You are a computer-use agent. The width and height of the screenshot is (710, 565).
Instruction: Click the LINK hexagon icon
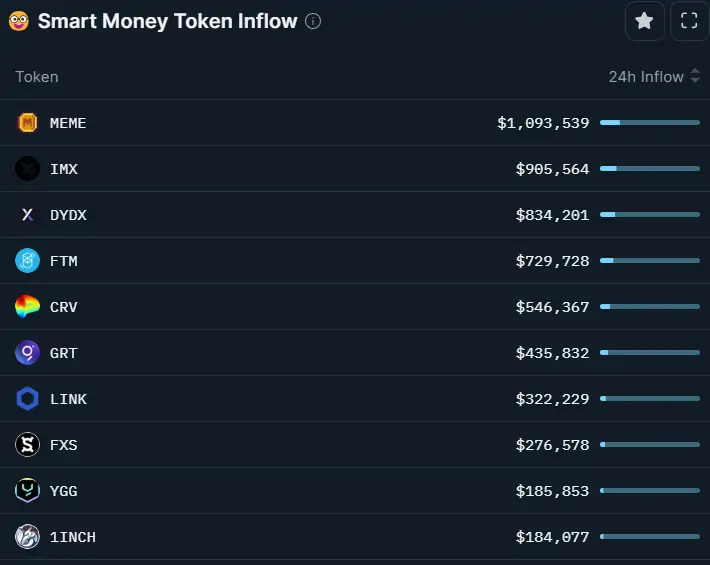[28, 399]
